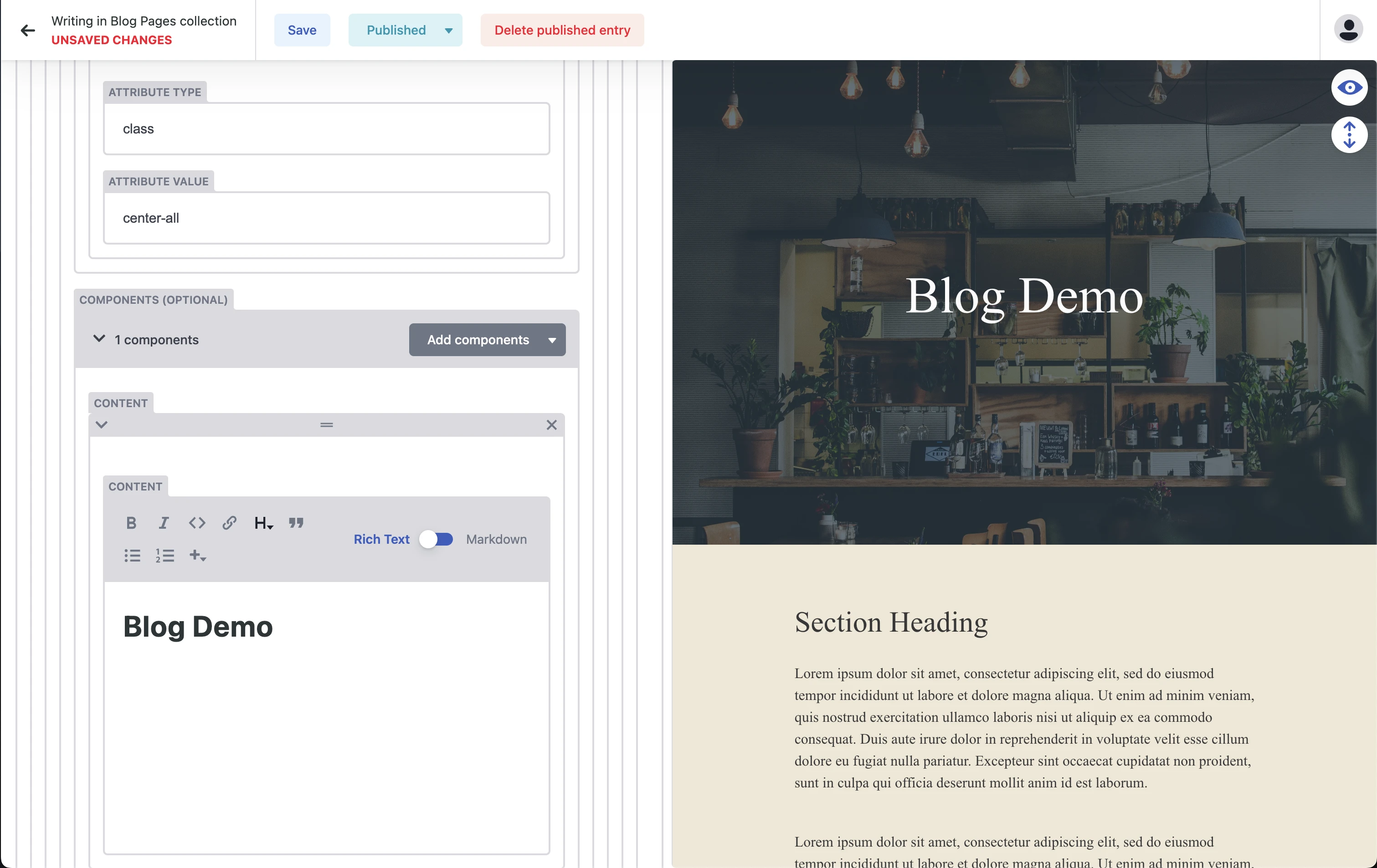
Task: Create a bulleted list
Action: point(132,556)
